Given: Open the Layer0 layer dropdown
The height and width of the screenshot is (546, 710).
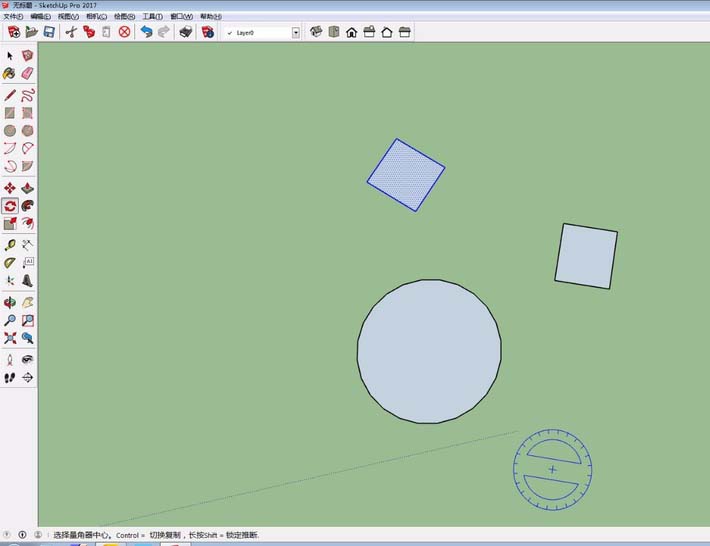Looking at the screenshot, I should click(x=262, y=33).
